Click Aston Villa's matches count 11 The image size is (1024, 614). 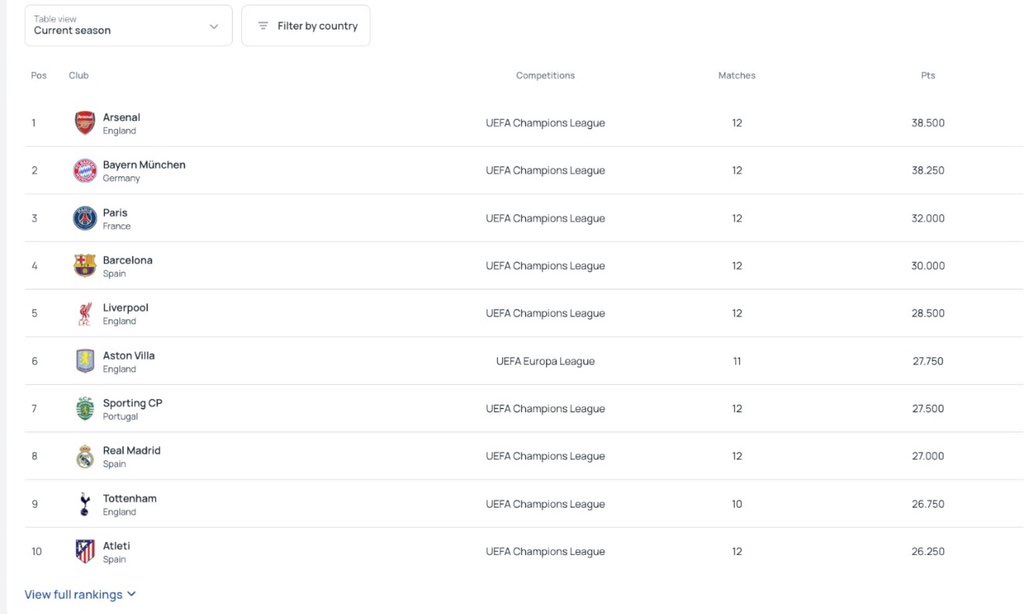(737, 361)
